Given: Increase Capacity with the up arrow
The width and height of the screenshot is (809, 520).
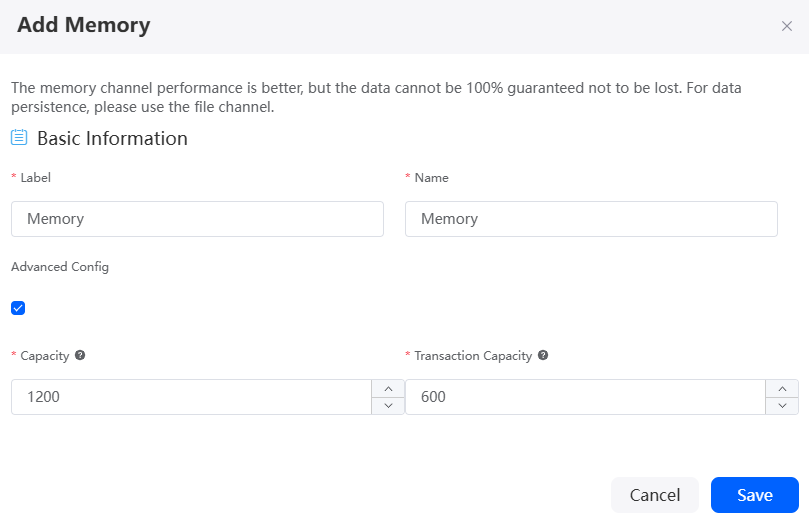Looking at the screenshot, I should point(388,388).
